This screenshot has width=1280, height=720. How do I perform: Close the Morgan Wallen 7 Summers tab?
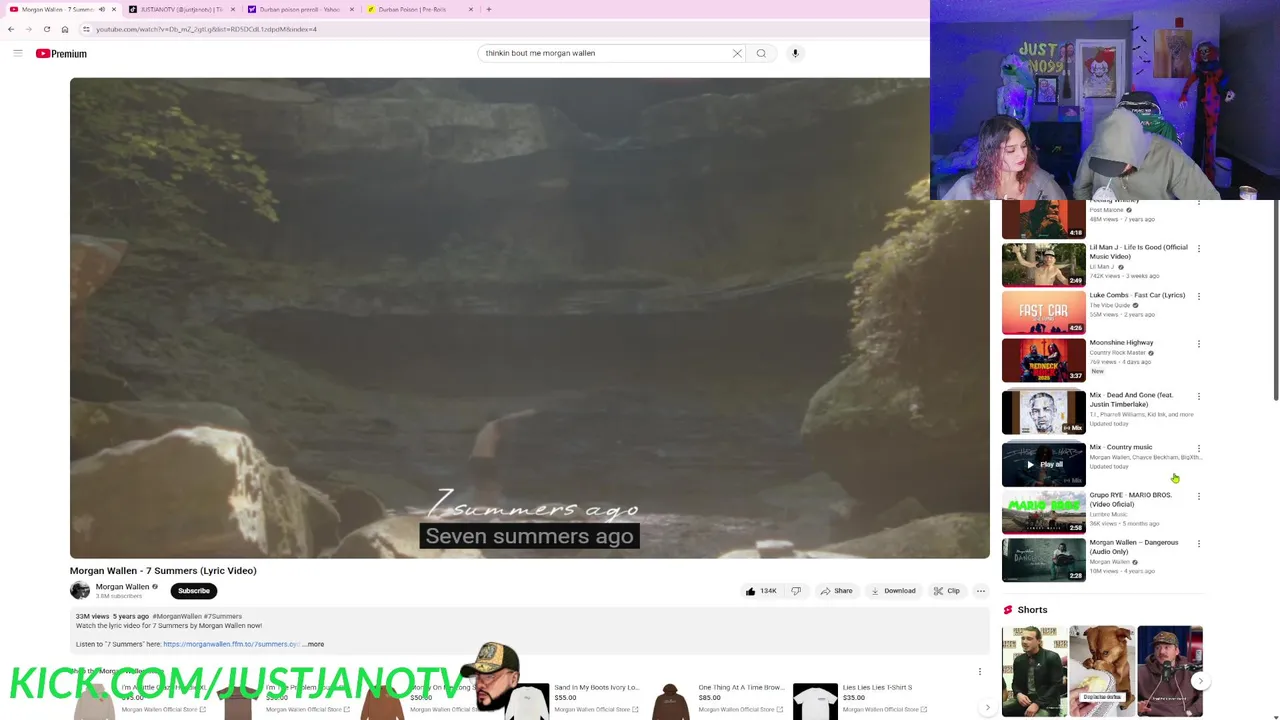[x=113, y=9]
